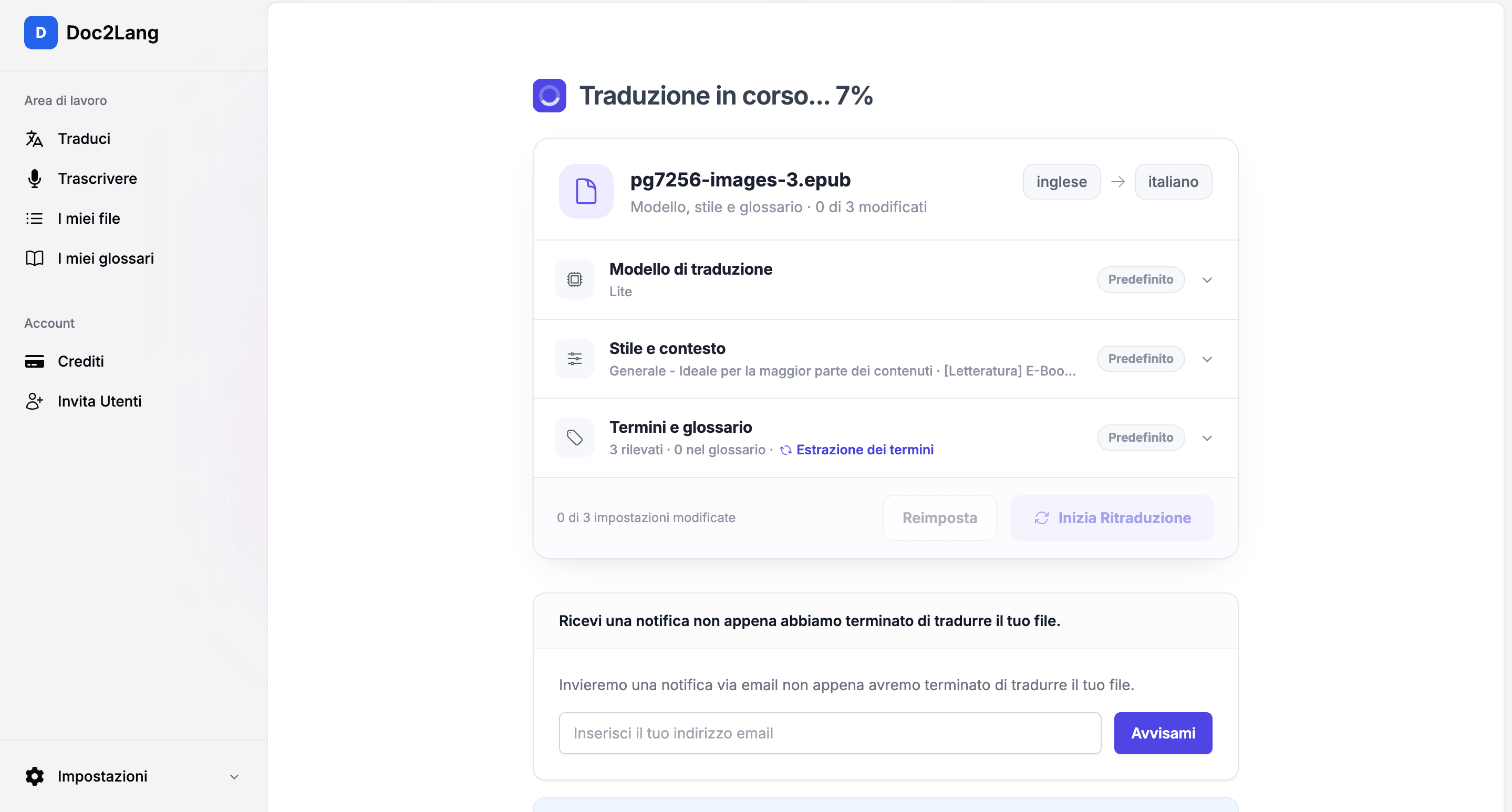This screenshot has width=1512, height=812.
Task: Click the email address input field
Action: (830, 733)
